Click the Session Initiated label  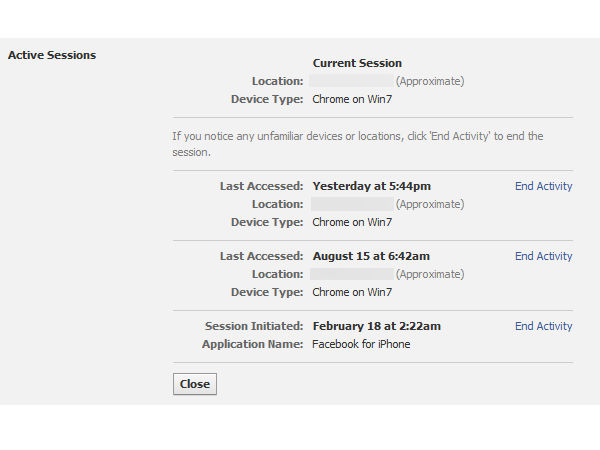click(253, 326)
